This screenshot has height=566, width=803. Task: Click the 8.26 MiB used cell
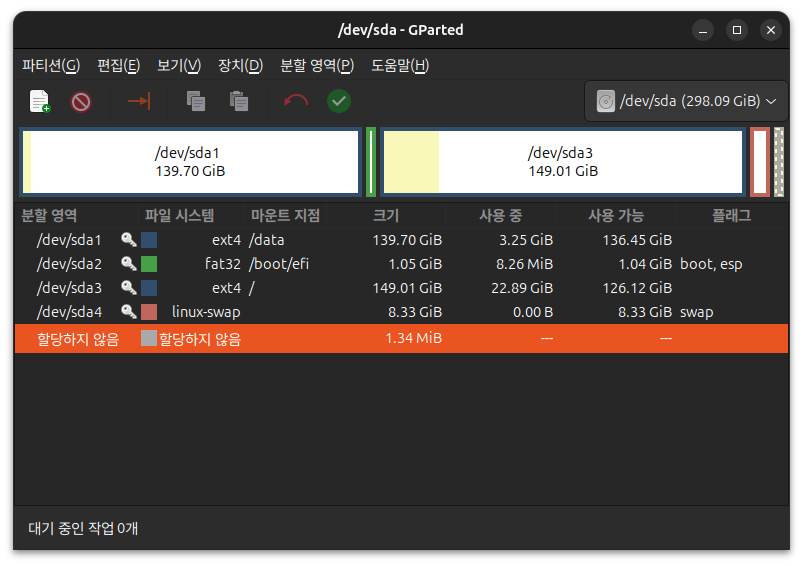[524, 264]
